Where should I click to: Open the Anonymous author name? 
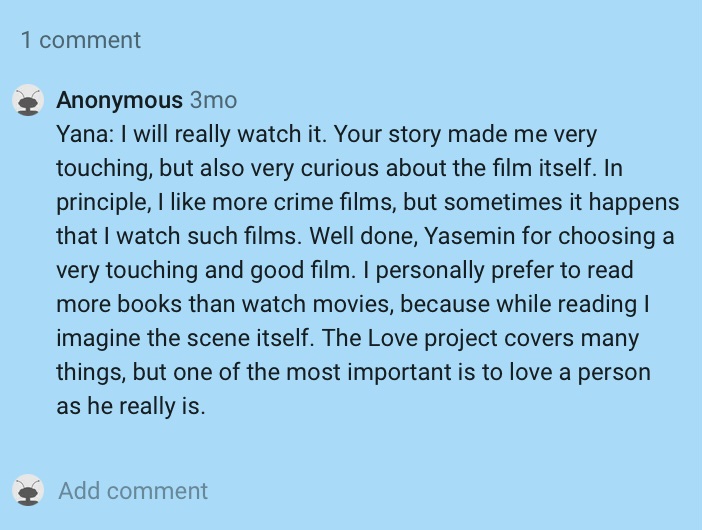[x=119, y=100]
